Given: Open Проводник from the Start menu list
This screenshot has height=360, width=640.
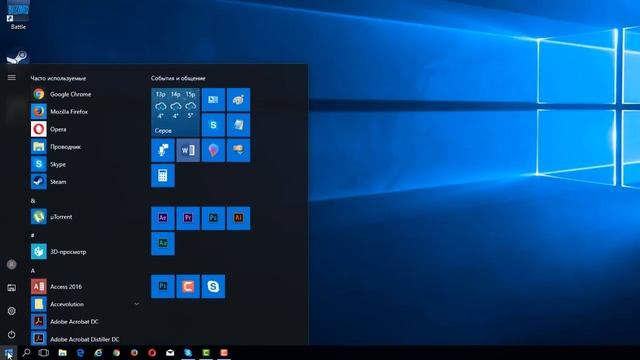Looking at the screenshot, I should (x=84, y=147).
